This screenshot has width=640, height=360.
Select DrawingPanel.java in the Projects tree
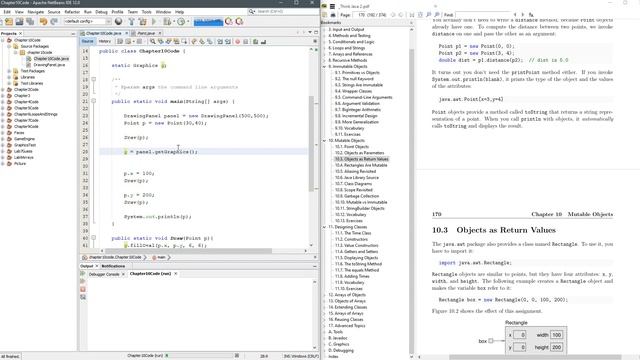[49, 65]
